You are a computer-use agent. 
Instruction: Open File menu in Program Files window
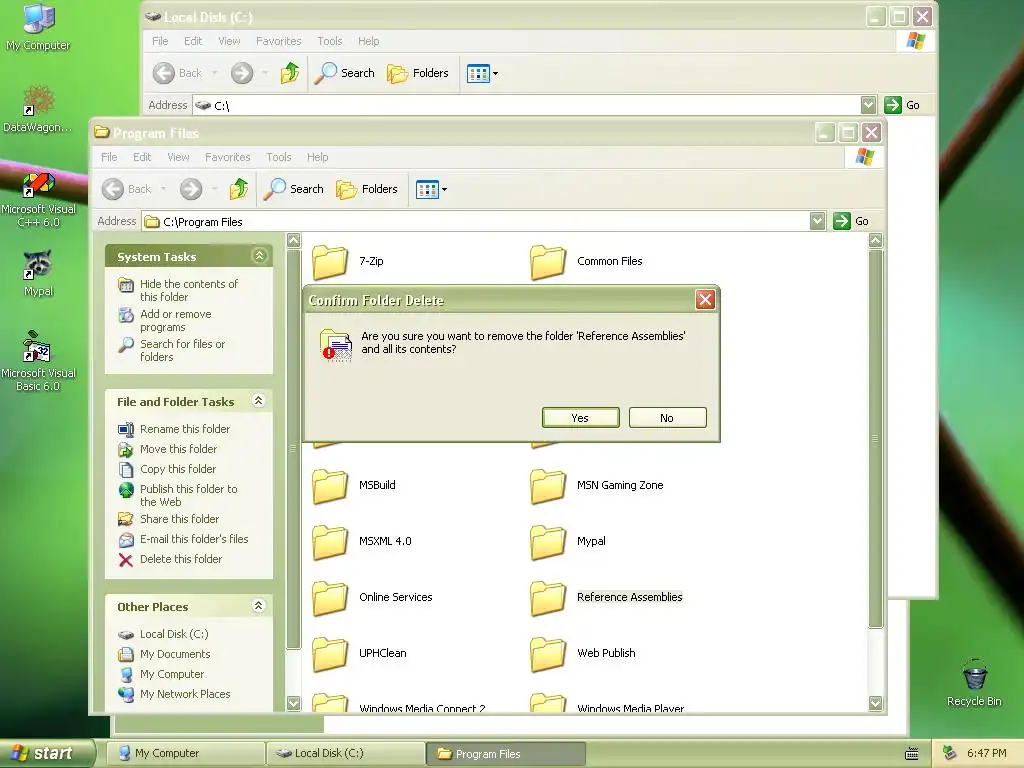[109, 157]
